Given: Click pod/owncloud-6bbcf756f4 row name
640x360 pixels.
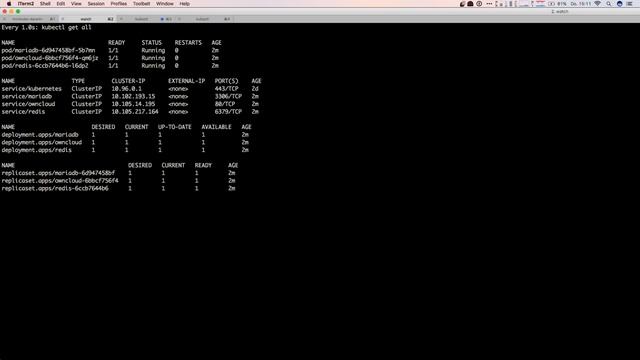Looking at the screenshot, I should pos(50,58).
